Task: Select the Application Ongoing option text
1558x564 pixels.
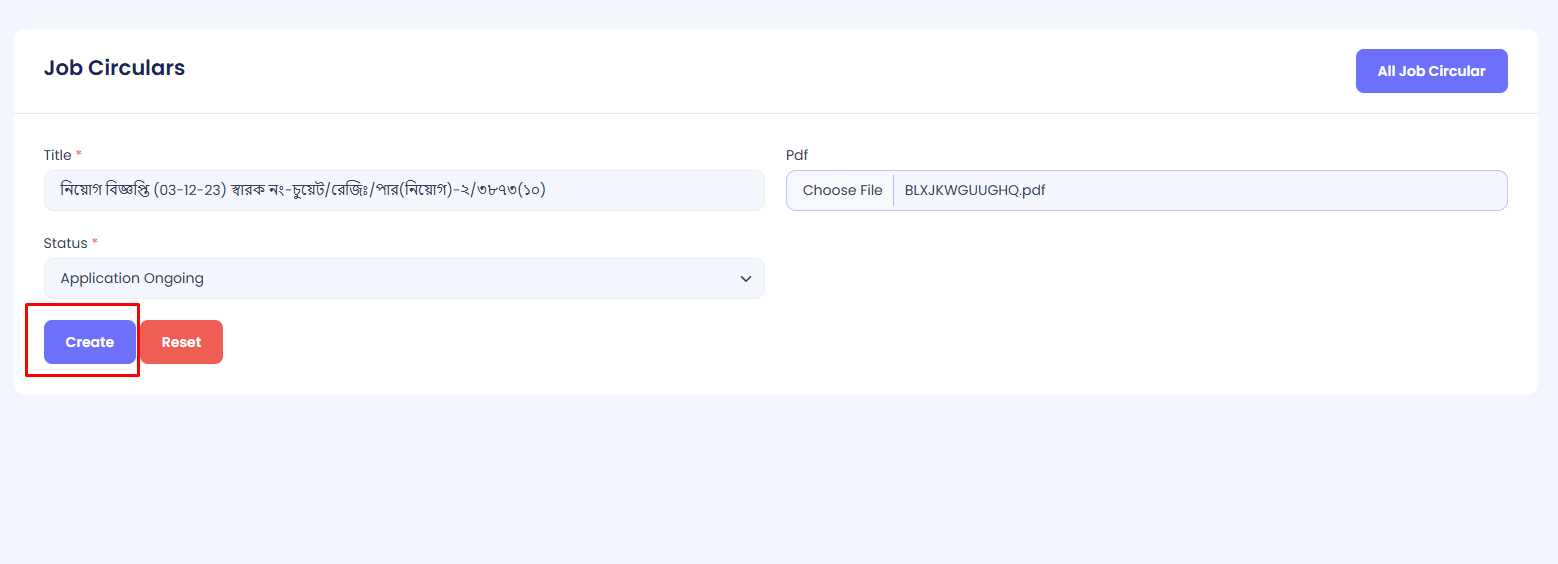Action: click(x=132, y=278)
